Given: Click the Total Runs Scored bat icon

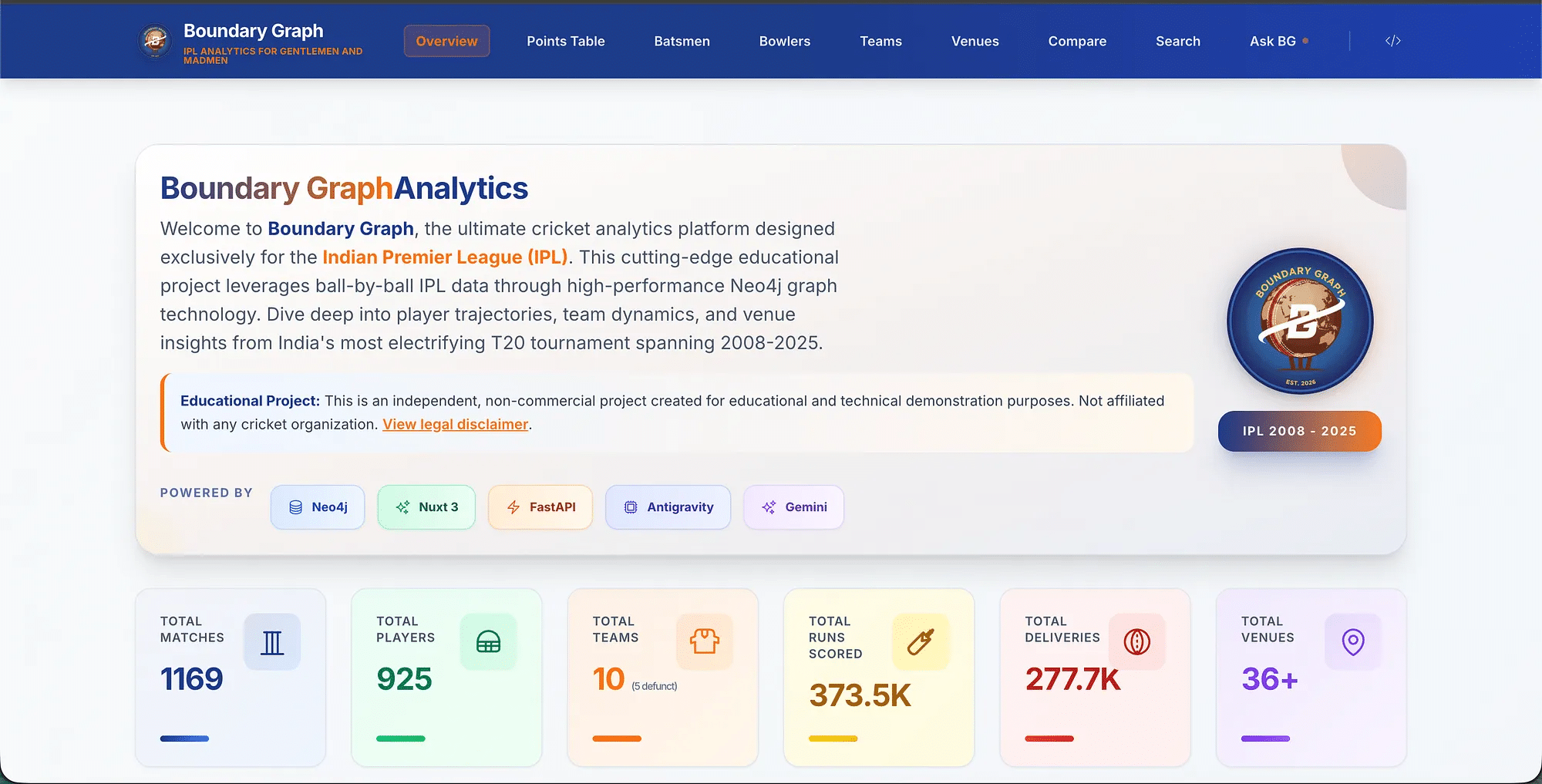Looking at the screenshot, I should tap(921, 641).
